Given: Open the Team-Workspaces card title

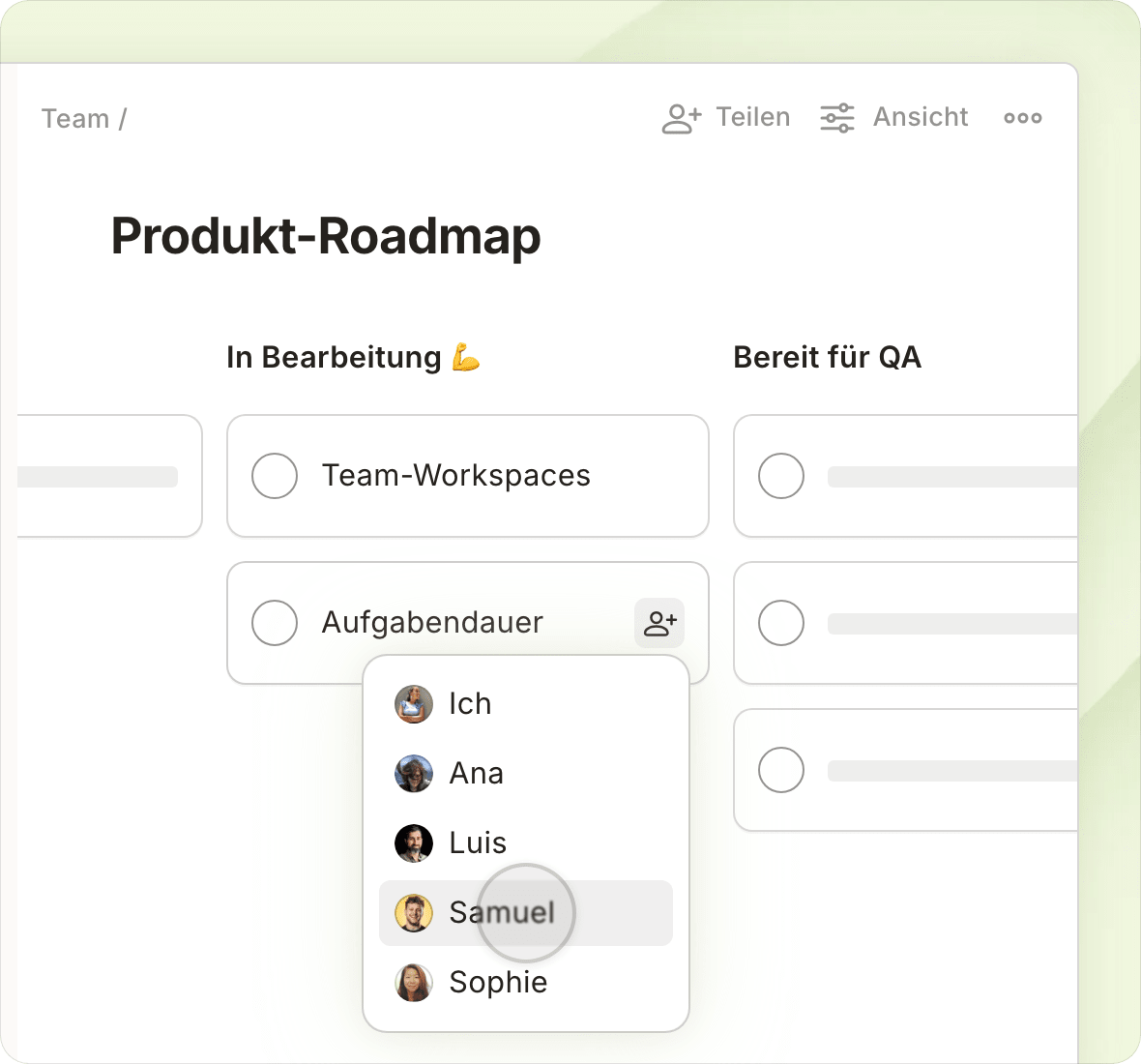Looking at the screenshot, I should tap(455, 476).
